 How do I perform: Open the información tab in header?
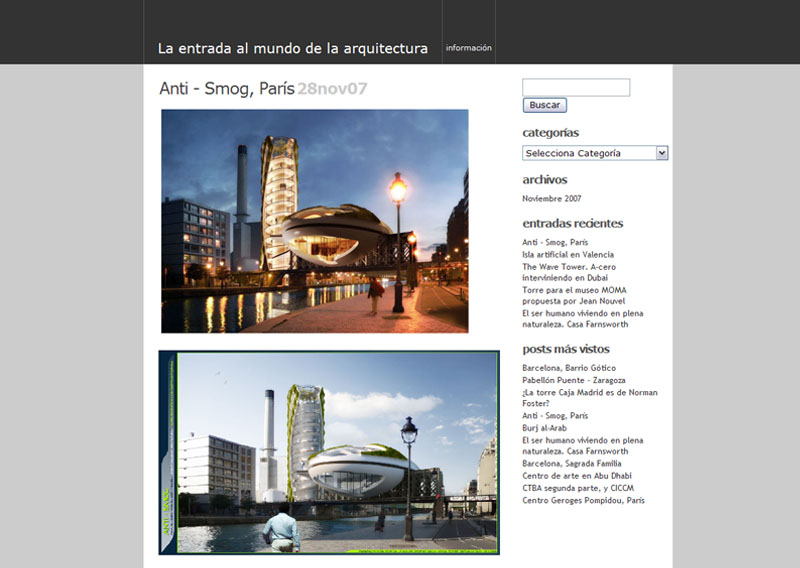pyautogui.click(x=468, y=47)
